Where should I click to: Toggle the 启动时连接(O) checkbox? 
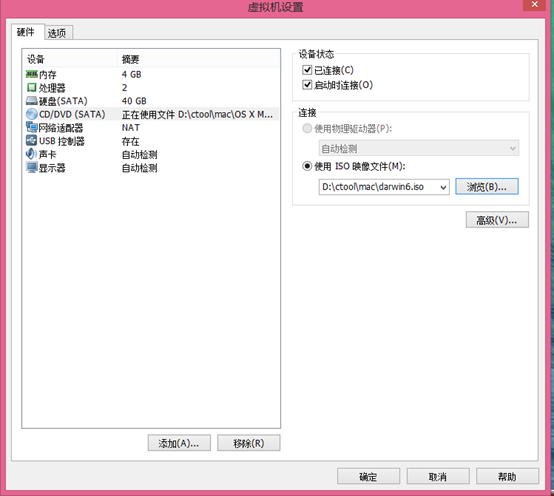(307, 85)
